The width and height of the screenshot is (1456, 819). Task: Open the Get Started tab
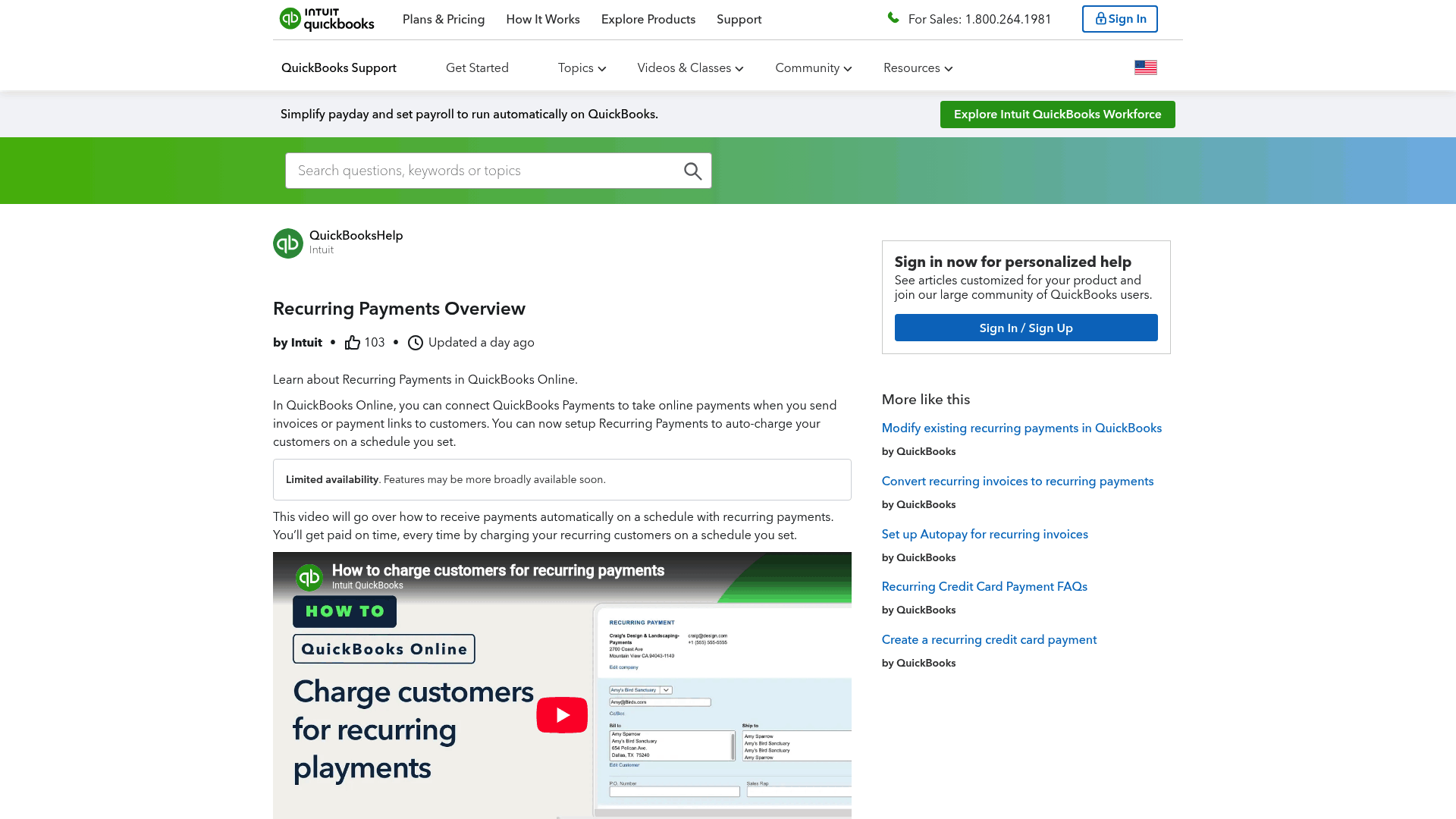coord(477,68)
